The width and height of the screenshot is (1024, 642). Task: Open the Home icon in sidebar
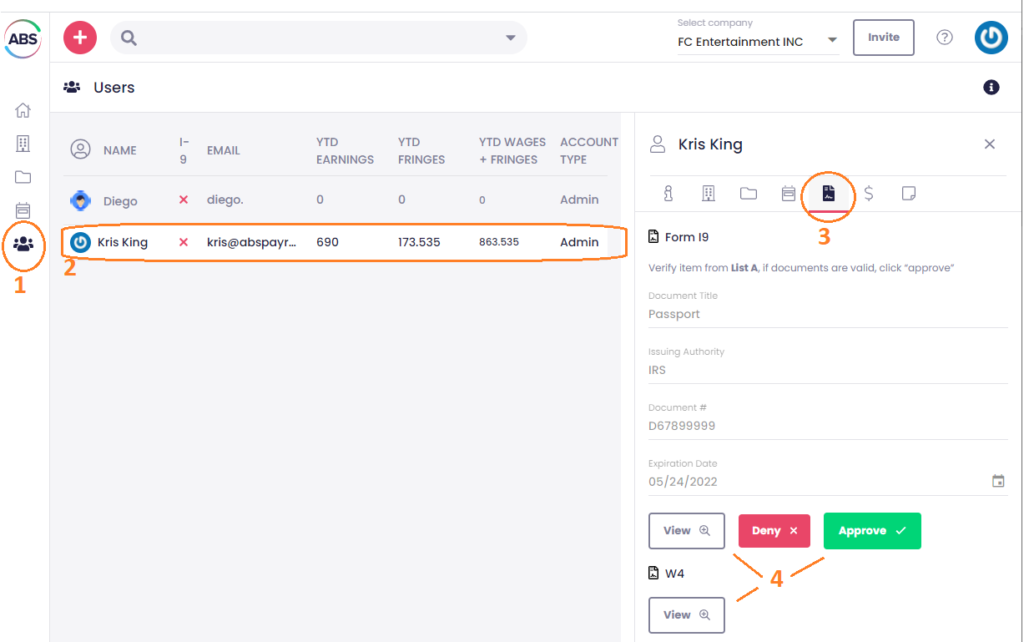coord(23,110)
